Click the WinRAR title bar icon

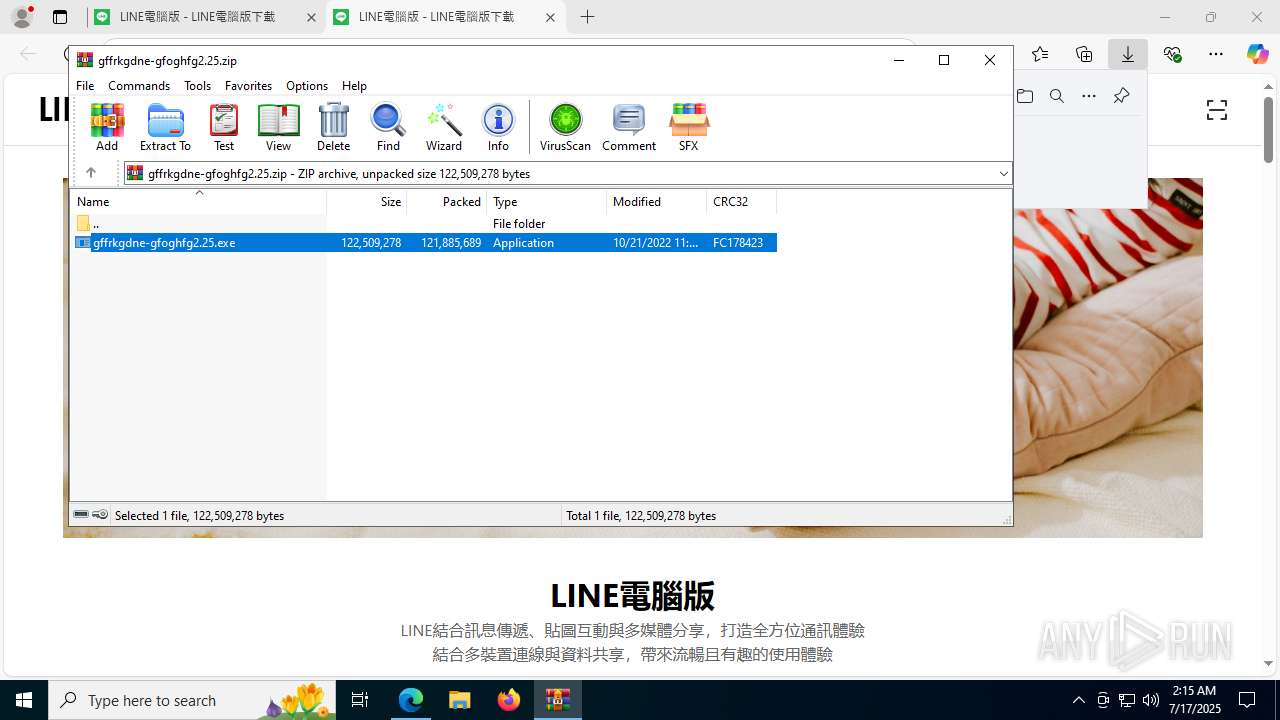click(x=85, y=60)
